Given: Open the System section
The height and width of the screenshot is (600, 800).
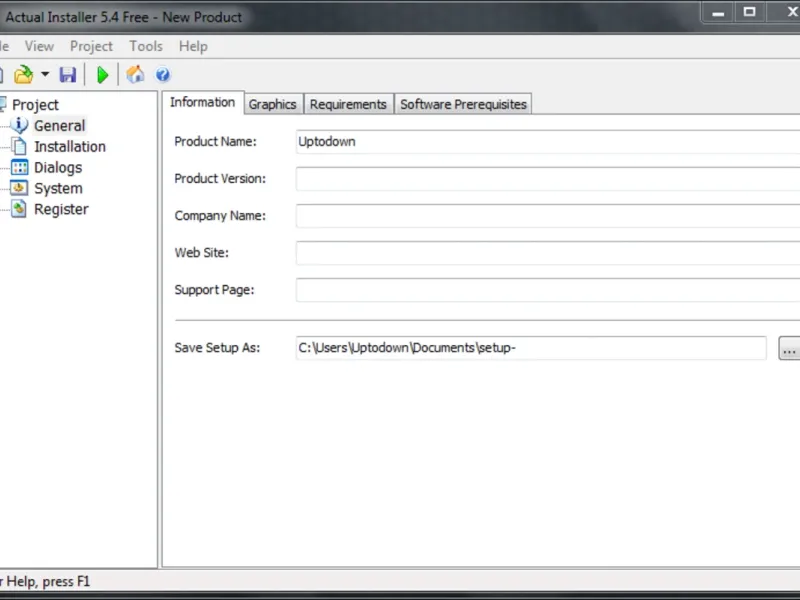Looking at the screenshot, I should [58, 188].
